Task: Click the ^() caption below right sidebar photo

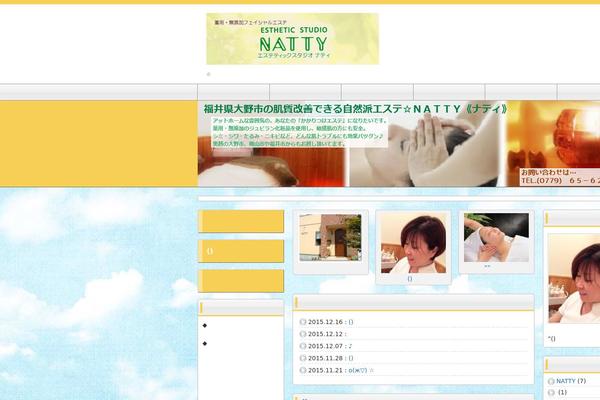Action: pyautogui.click(x=551, y=338)
